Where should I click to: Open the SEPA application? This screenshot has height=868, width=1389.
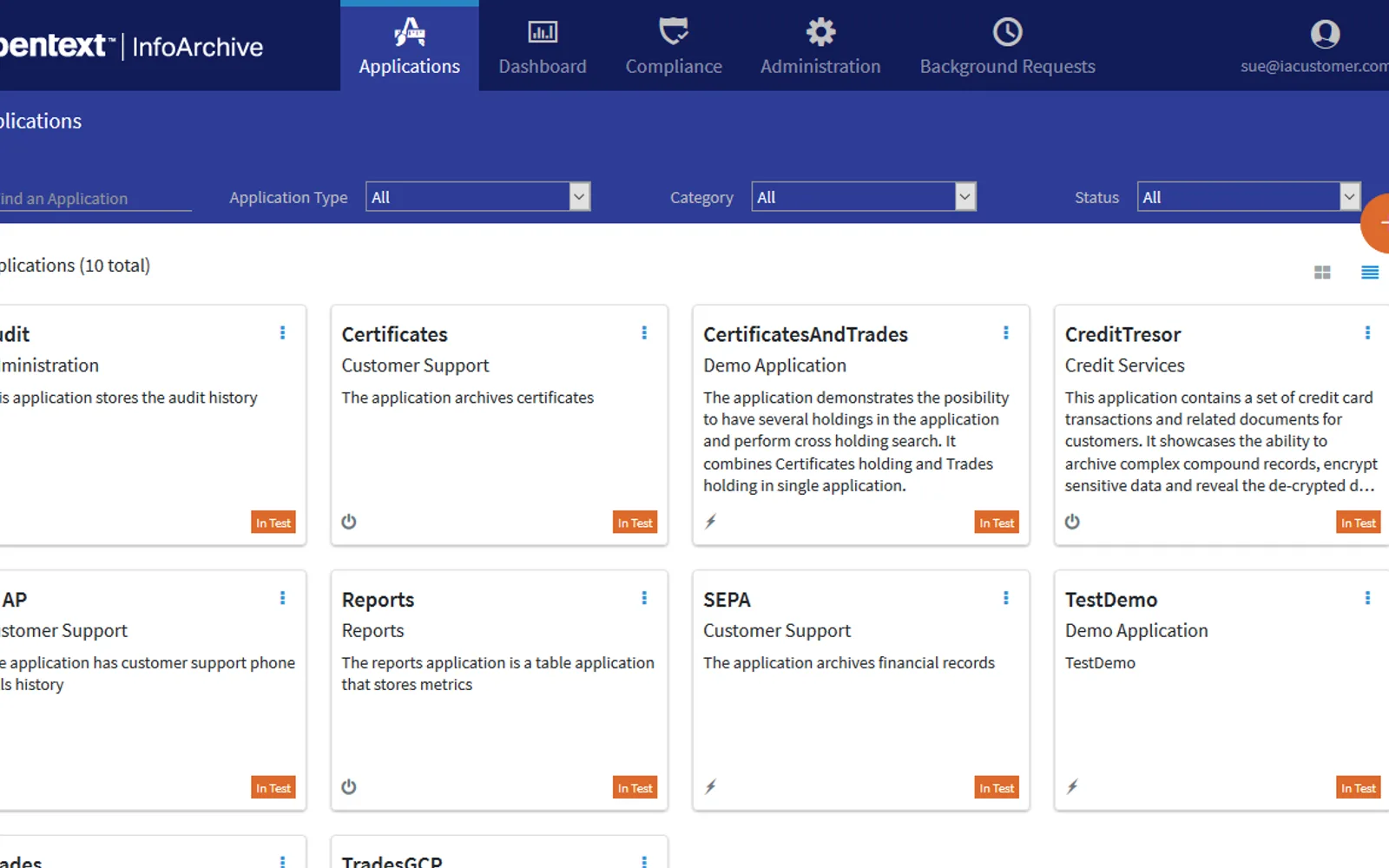[727, 600]
